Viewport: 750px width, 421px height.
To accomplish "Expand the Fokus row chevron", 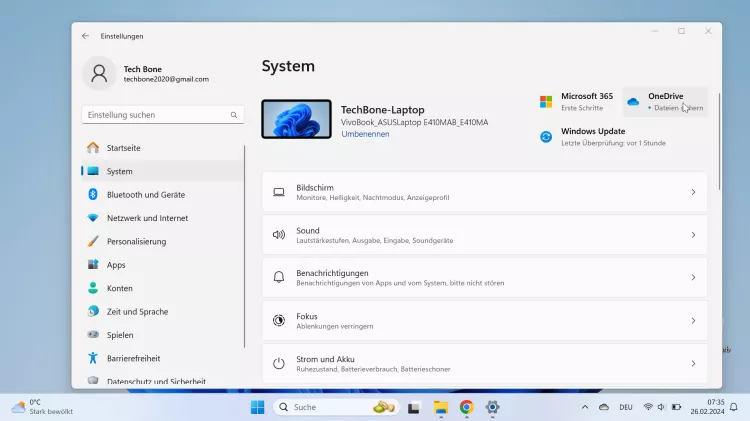I will (693, 321).
